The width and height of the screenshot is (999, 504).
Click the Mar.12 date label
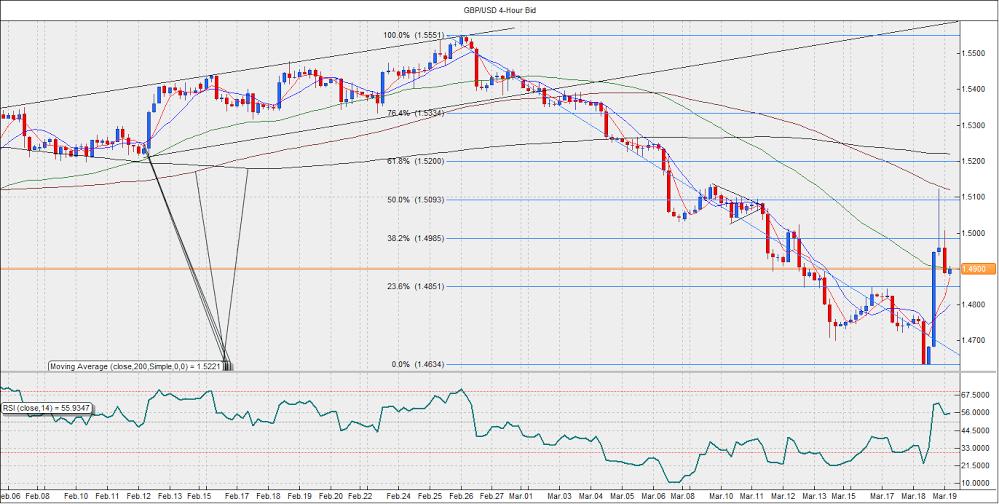pyautogui.click(x=784, y=495)
